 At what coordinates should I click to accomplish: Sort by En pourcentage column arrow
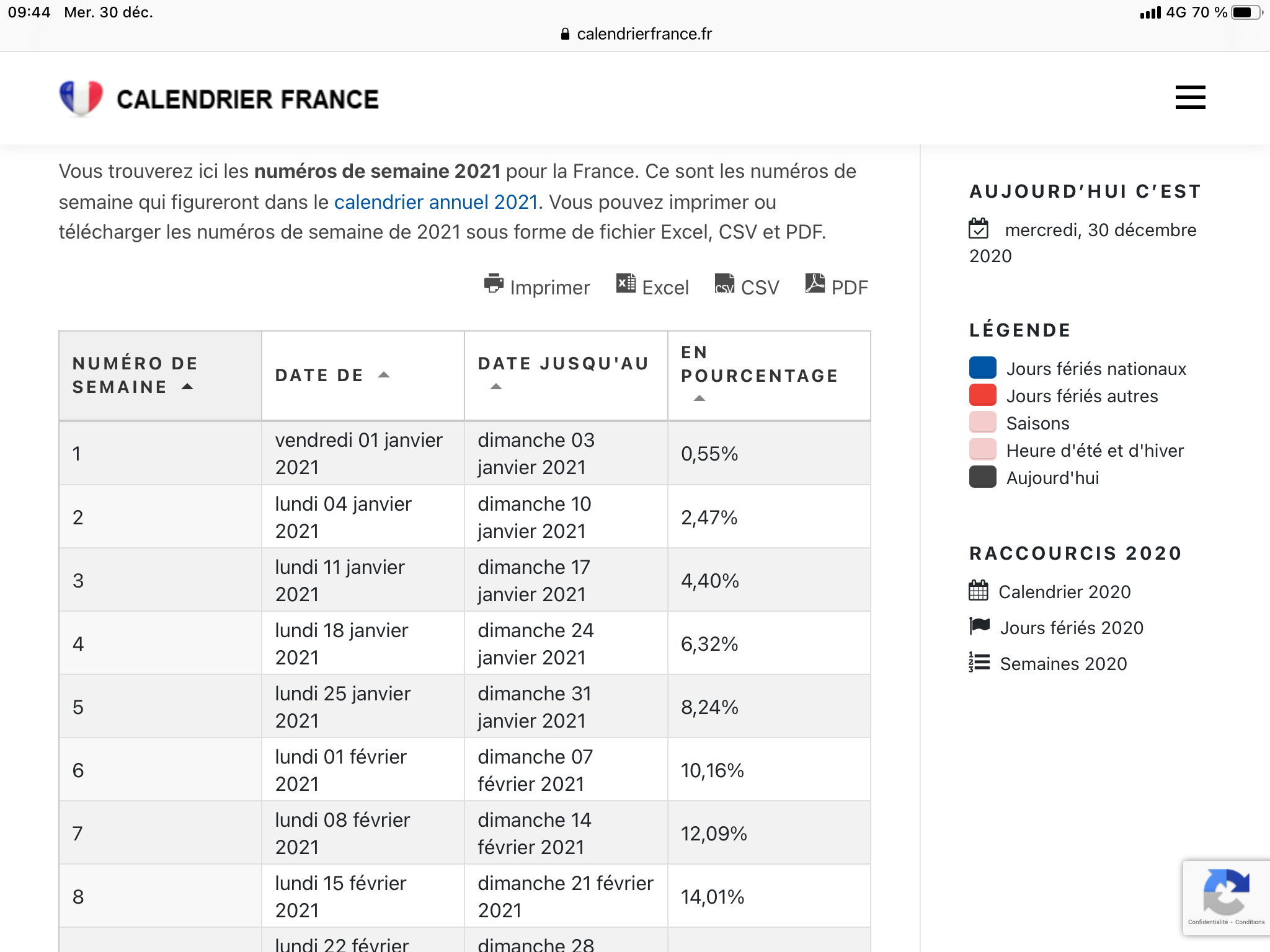(699, 399)
